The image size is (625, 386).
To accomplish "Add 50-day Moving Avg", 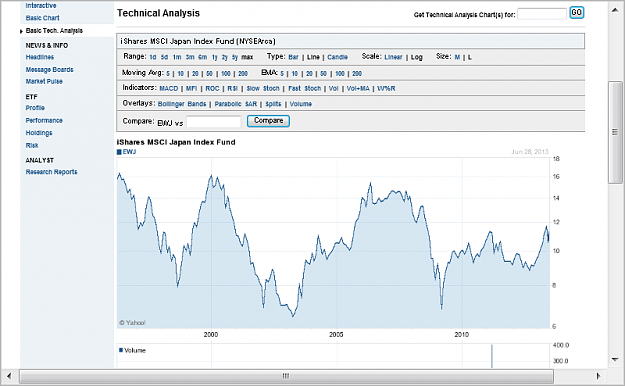I will 209,74.
